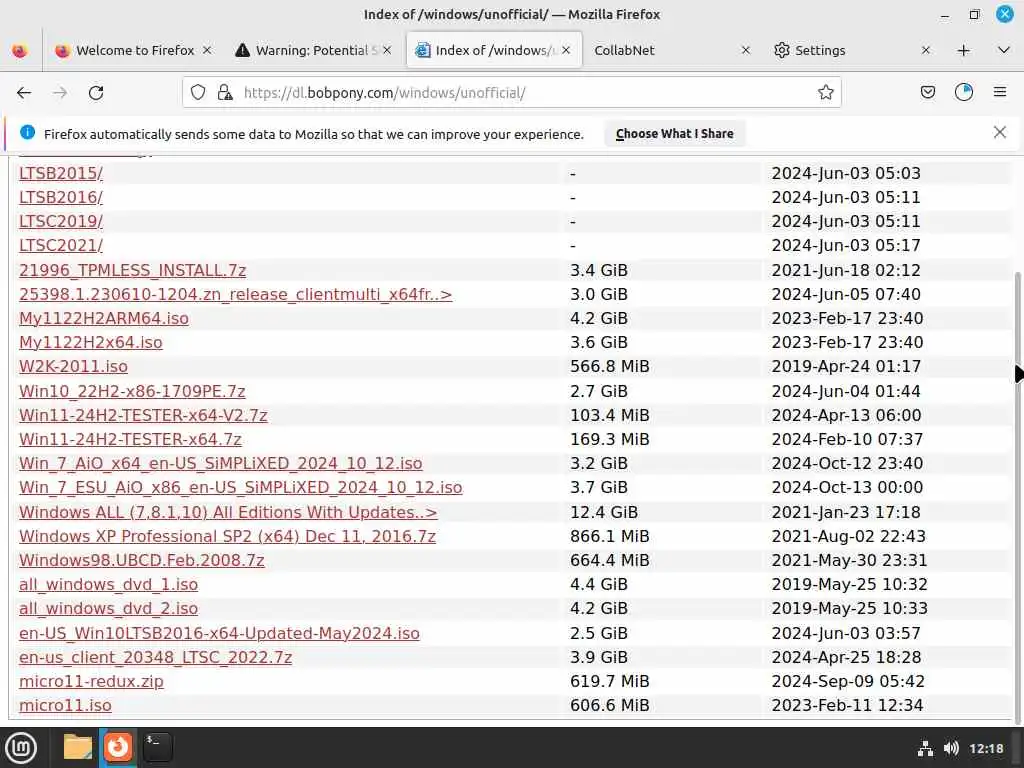Download Win11-24H2-TESTER-x64.7z
The width and height of the screenshot is (1024, 768).
tap(130, 440)
